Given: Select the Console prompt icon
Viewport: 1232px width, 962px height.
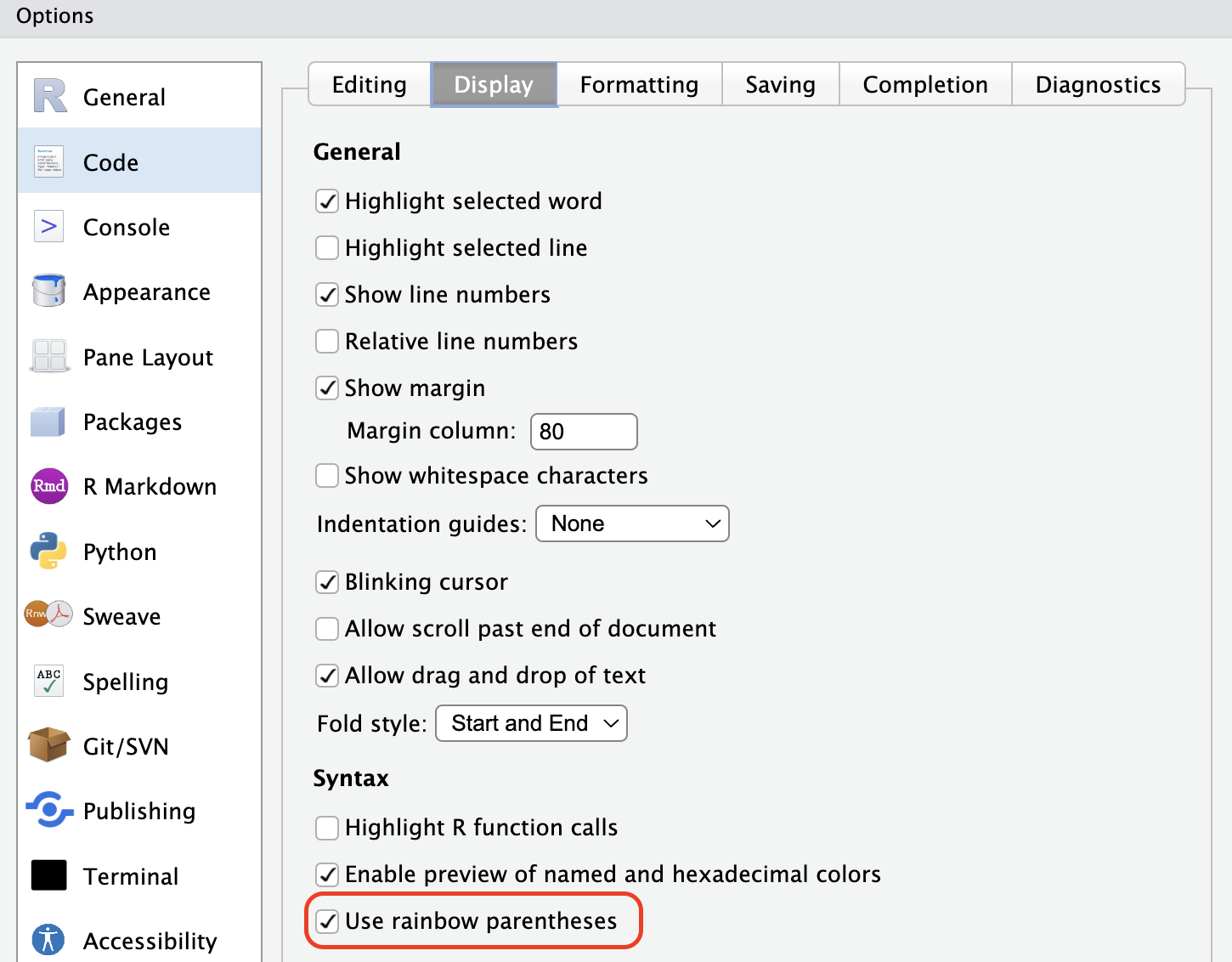Looking at the screenshot, I should pyautogui.click(x=48, y=227).
